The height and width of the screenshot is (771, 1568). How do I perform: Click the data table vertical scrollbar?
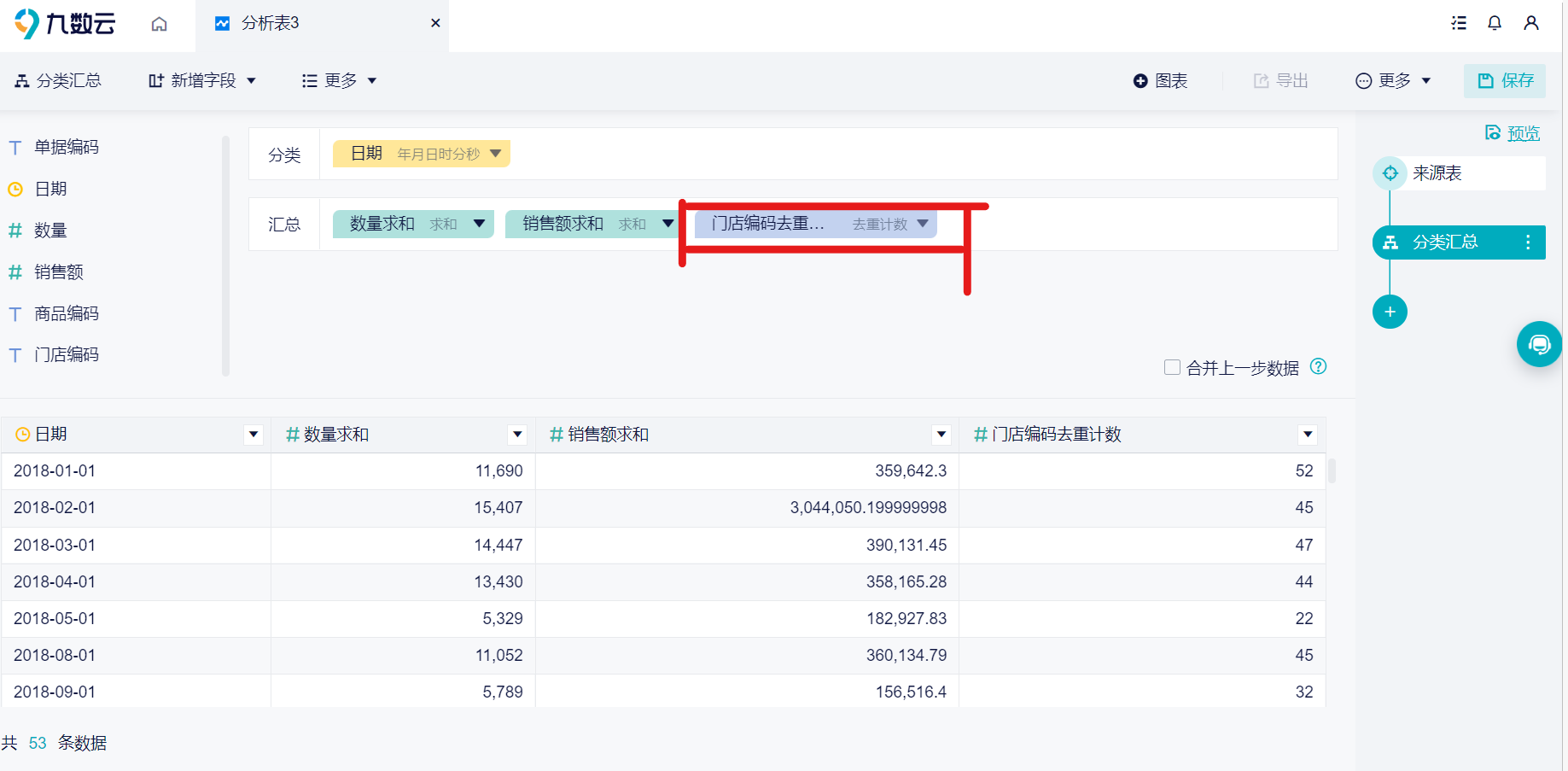point(1332,470)
